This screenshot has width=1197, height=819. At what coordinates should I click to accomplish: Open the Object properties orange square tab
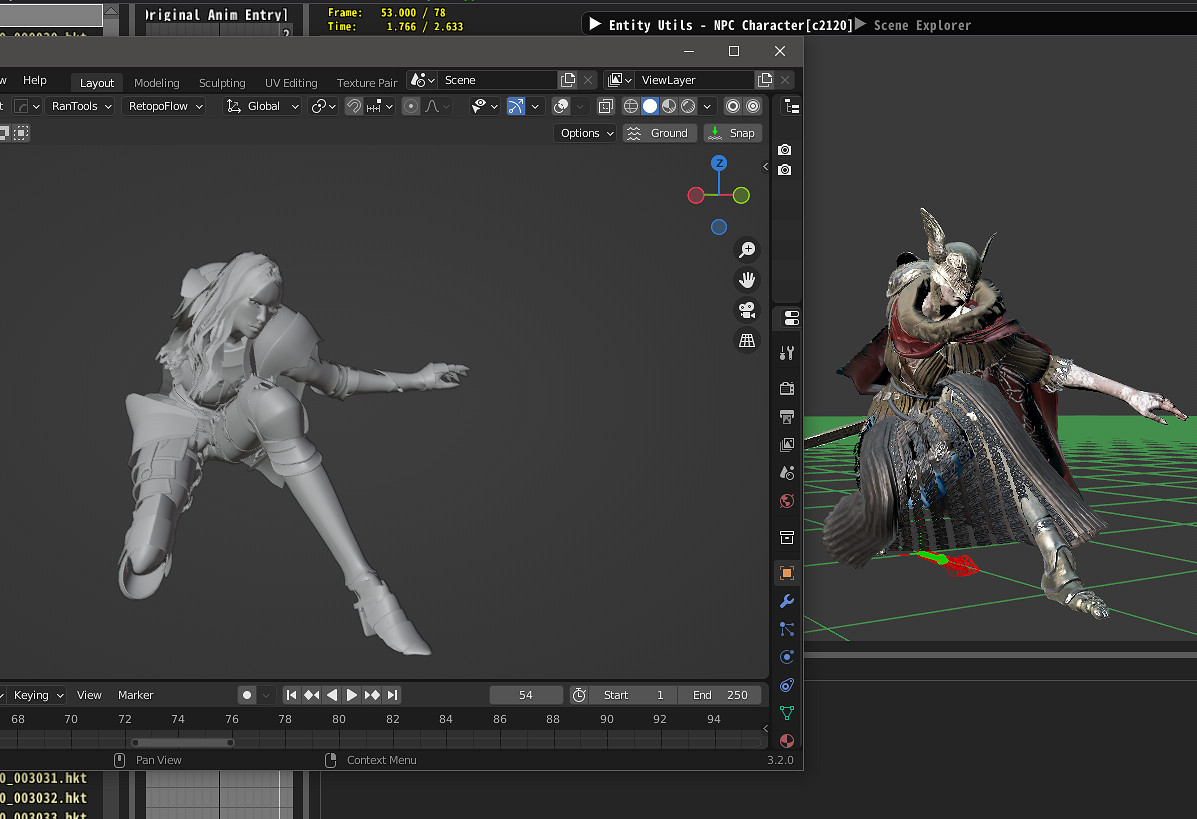click(787, 573)
